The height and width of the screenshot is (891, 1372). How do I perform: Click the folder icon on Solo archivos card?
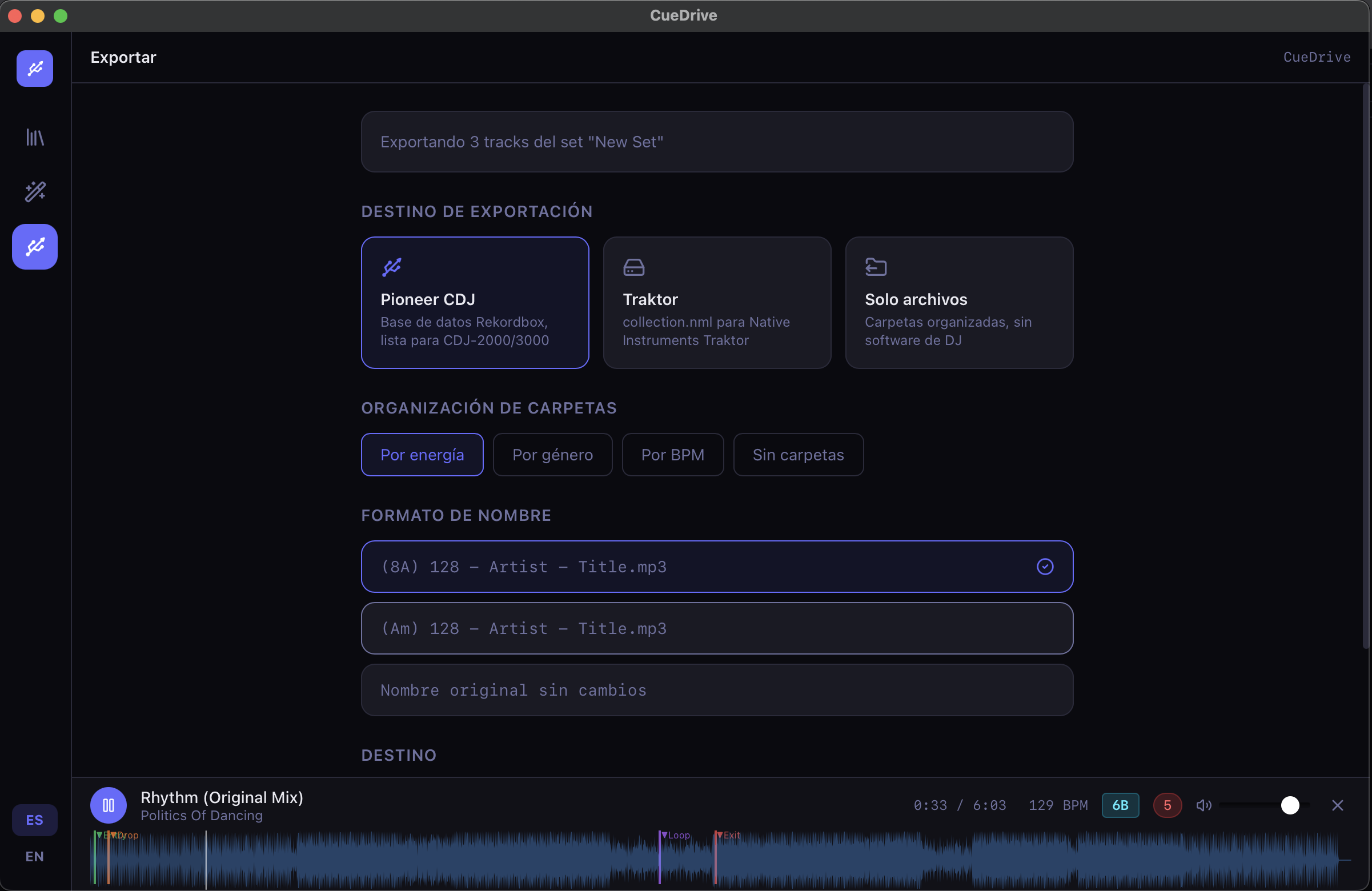876,267
